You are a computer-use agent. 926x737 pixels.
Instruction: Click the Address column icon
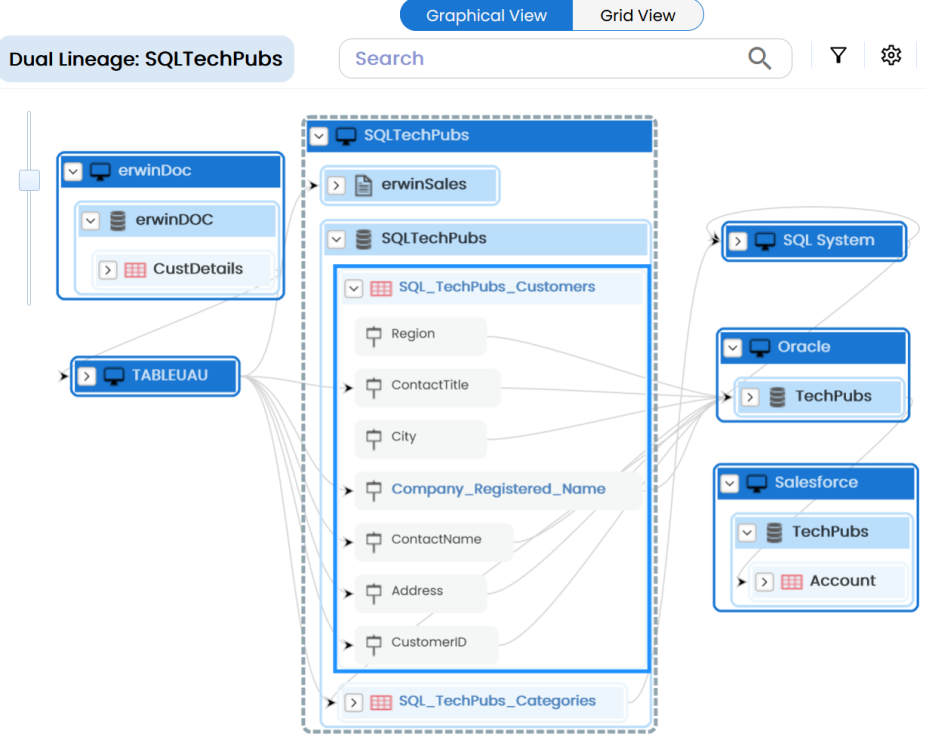(x=373, y=593)
